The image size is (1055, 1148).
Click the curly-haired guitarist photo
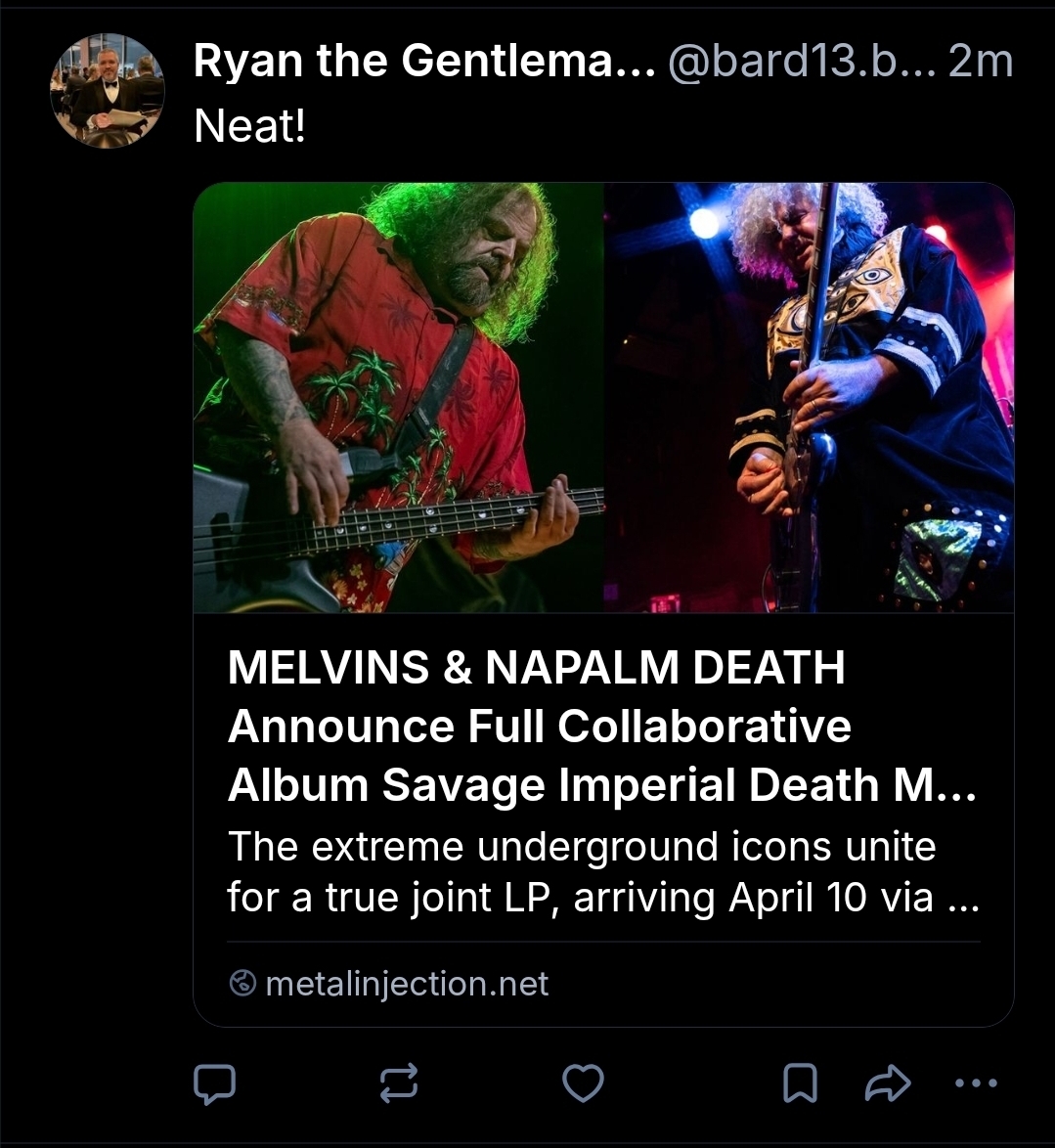[x=809, y=398]
